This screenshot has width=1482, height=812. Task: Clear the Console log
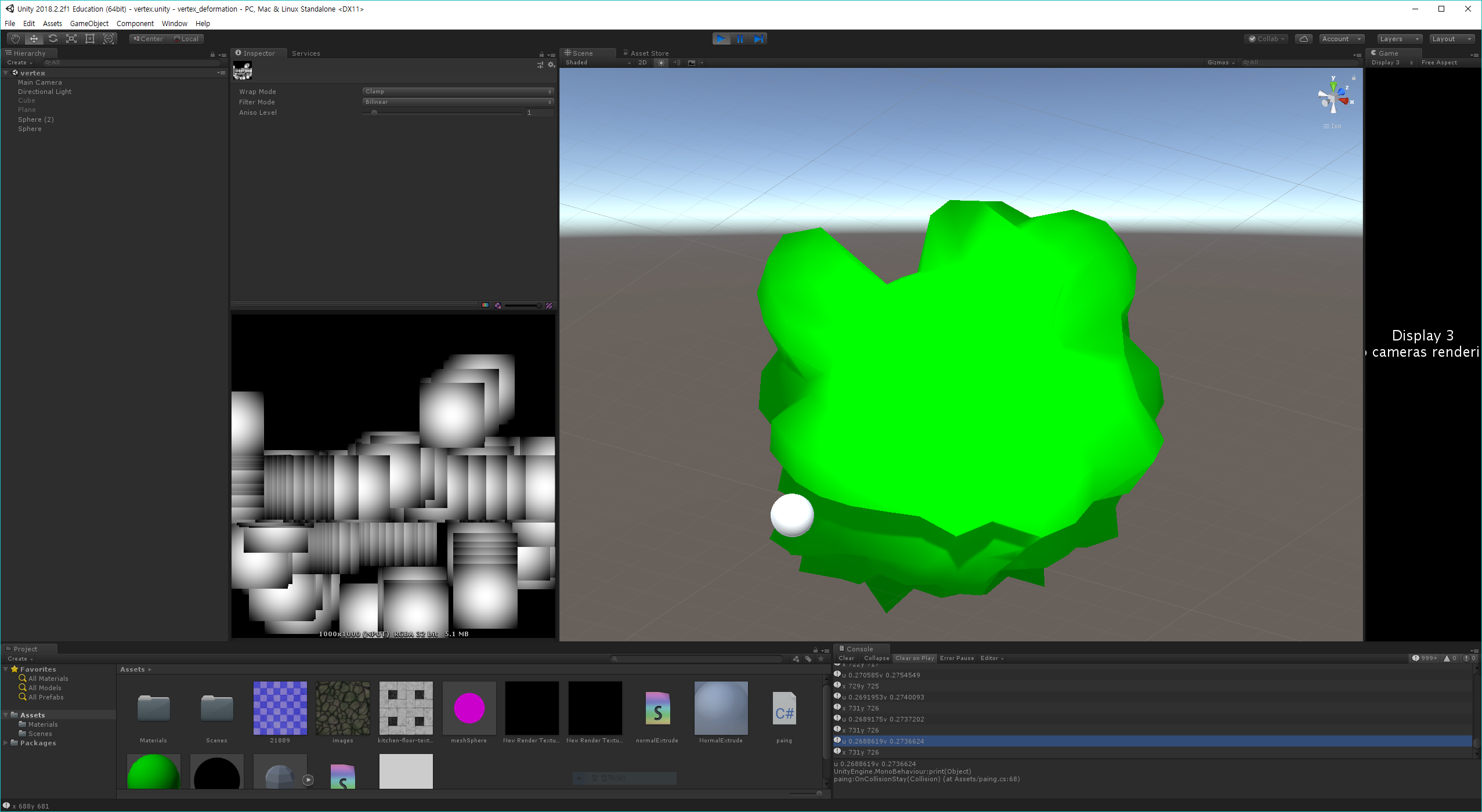pyautogui.click(x=846, y=658)
